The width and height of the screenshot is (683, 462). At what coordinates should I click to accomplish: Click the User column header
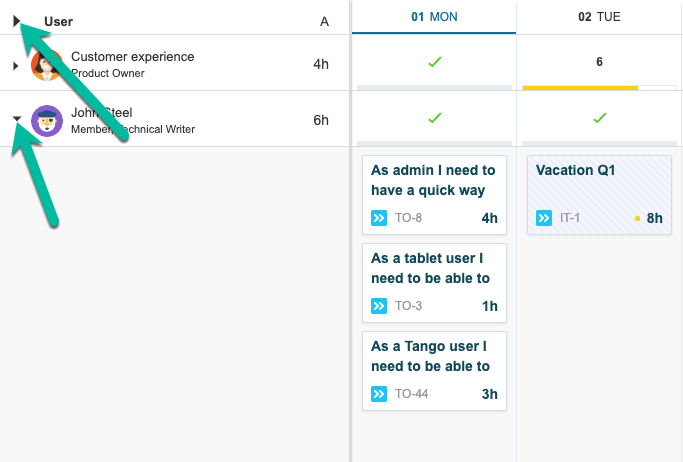[58, 21]
